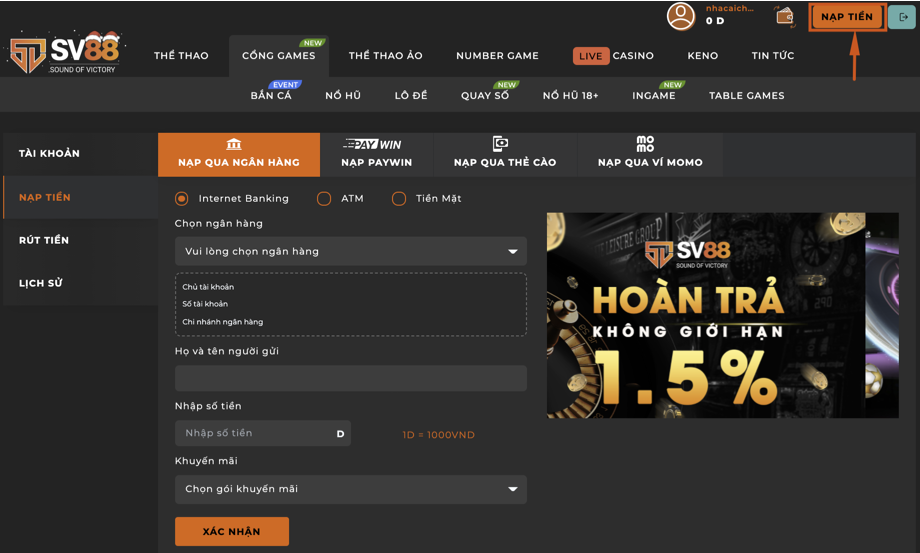Image resolution: width=920 pixels, height=553 pixels.
Task: Go to Nổ Hũ submenu item
Action: 343,95
